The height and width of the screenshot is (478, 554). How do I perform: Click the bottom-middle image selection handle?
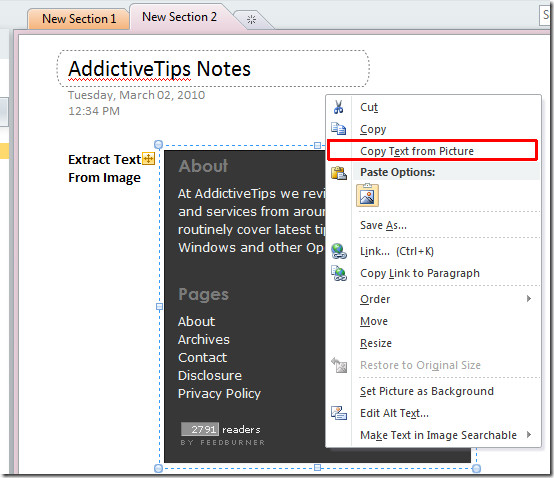[317, 468]
